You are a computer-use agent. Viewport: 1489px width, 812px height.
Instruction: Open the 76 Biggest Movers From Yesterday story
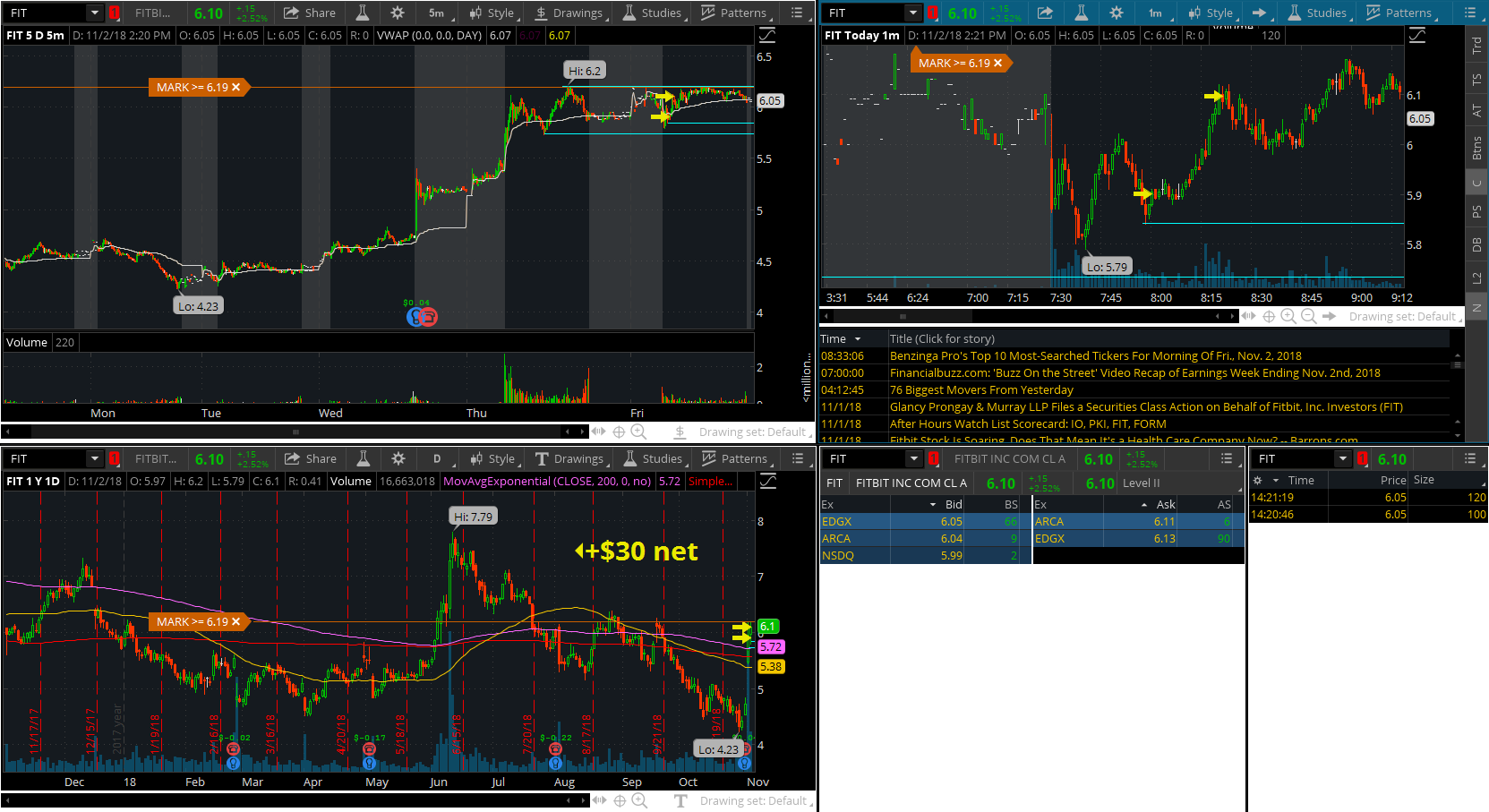[981, 390]
